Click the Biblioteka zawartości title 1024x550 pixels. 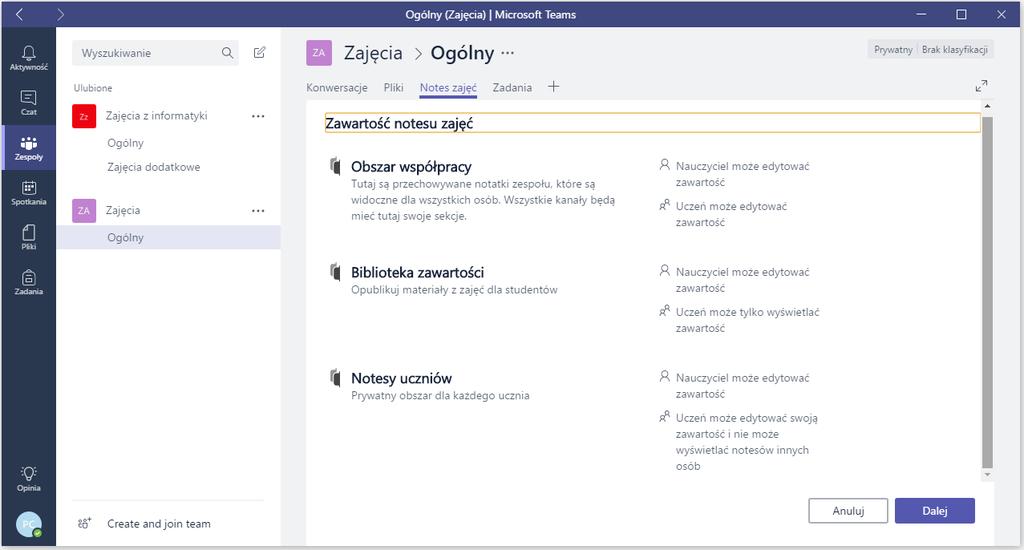click(418, 272)
